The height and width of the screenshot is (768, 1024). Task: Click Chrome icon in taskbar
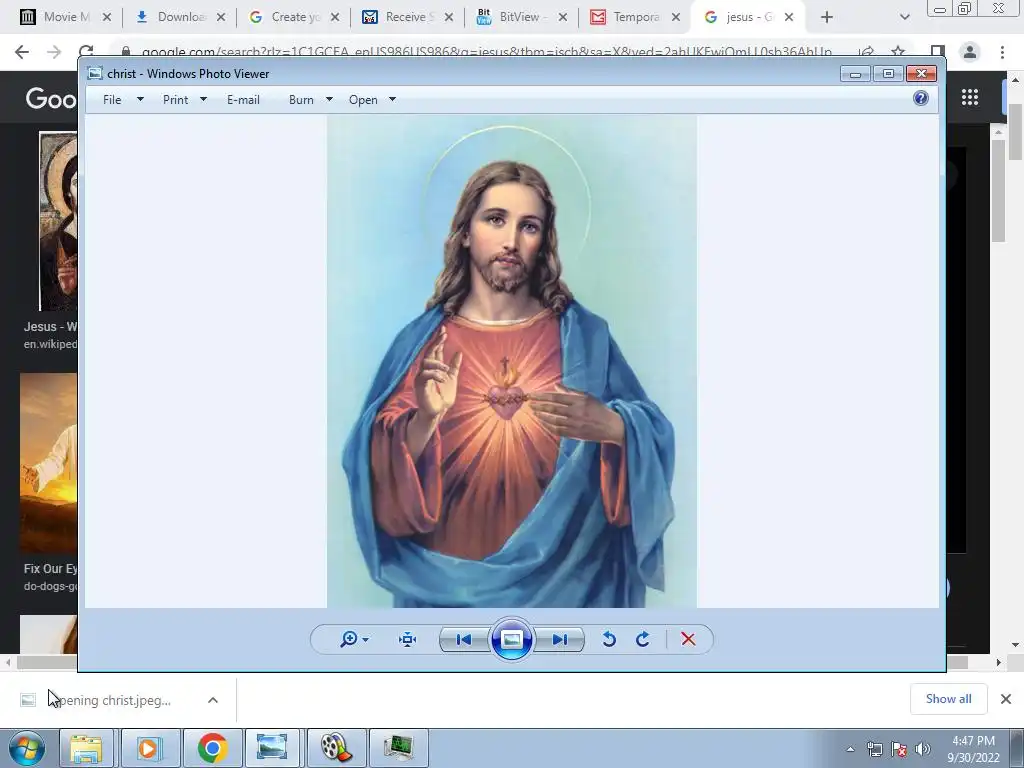pyautogui.click(x=212, y=748)
